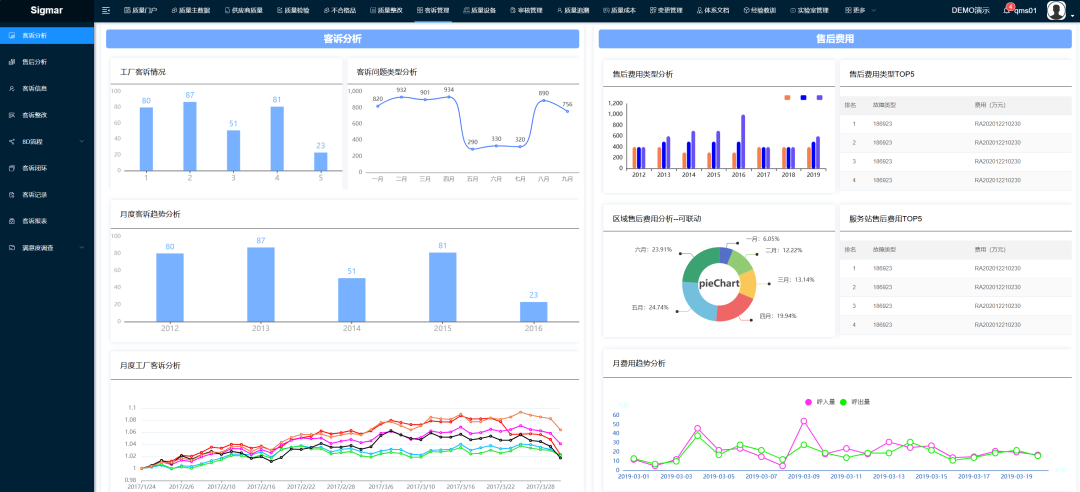Collapse the sidebar with the hamburger icon
The height and width of the screenshot is (492, 1080).
[105, 10]
